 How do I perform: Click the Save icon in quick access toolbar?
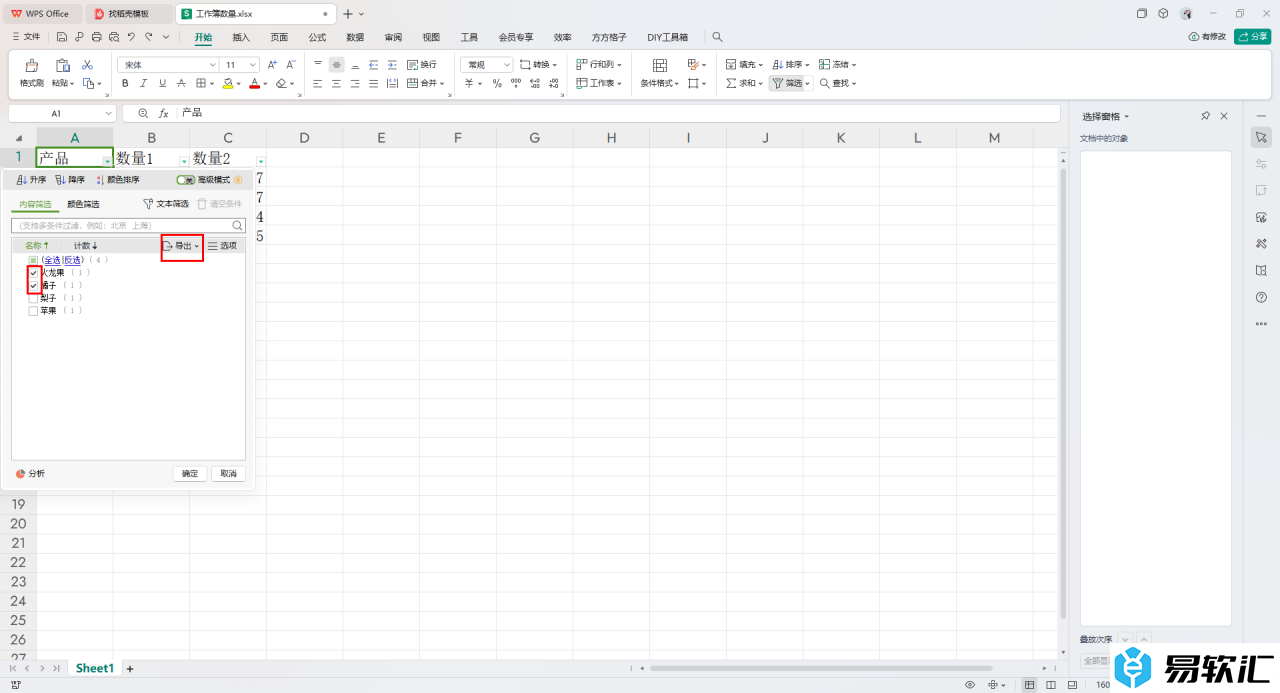click(62, 37)
